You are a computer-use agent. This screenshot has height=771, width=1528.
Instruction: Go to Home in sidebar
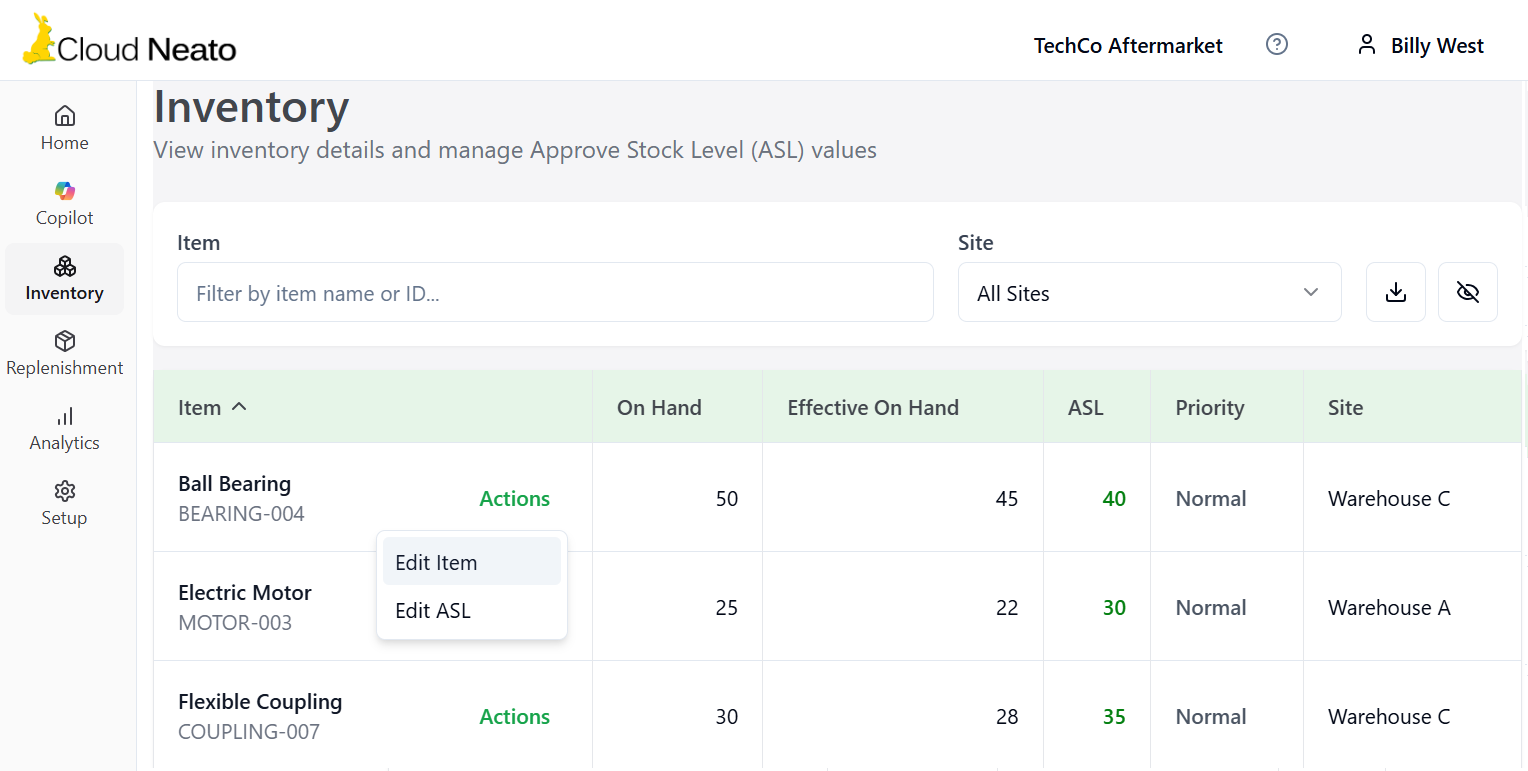point(65,128)
